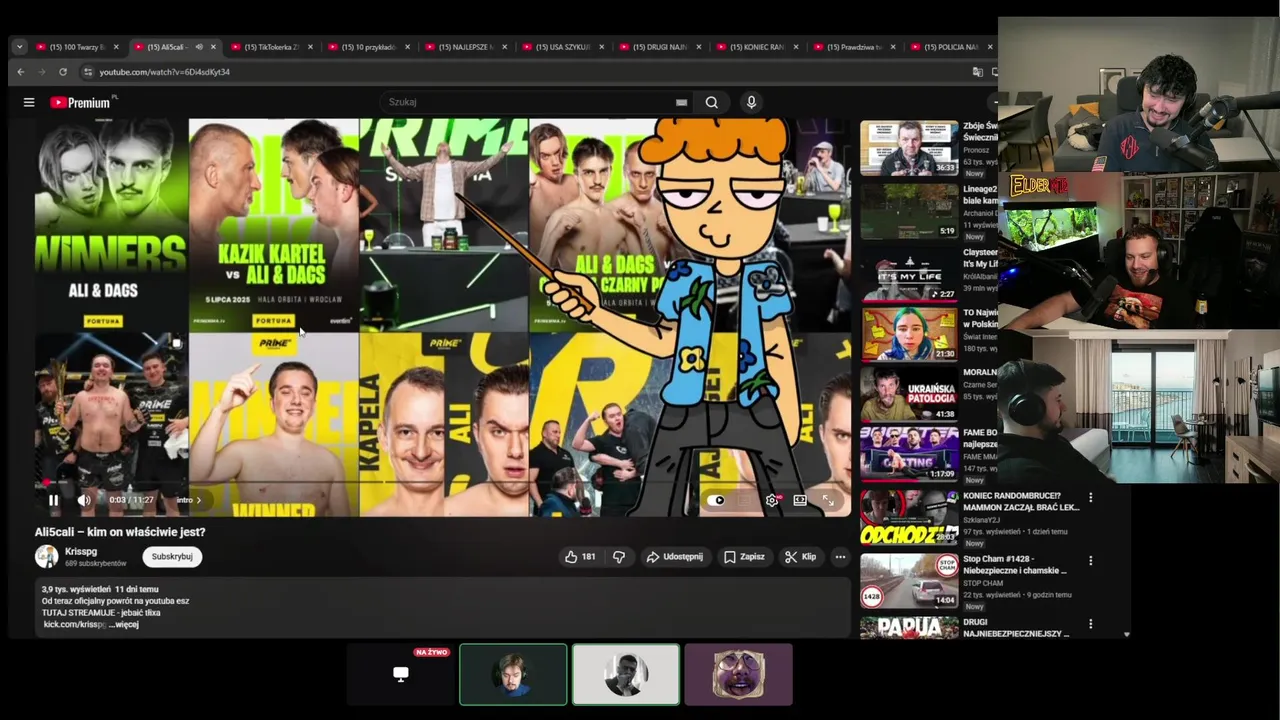Open the three-dot menu beside Klip
1280x720 pixels.
tap(840, 557)
